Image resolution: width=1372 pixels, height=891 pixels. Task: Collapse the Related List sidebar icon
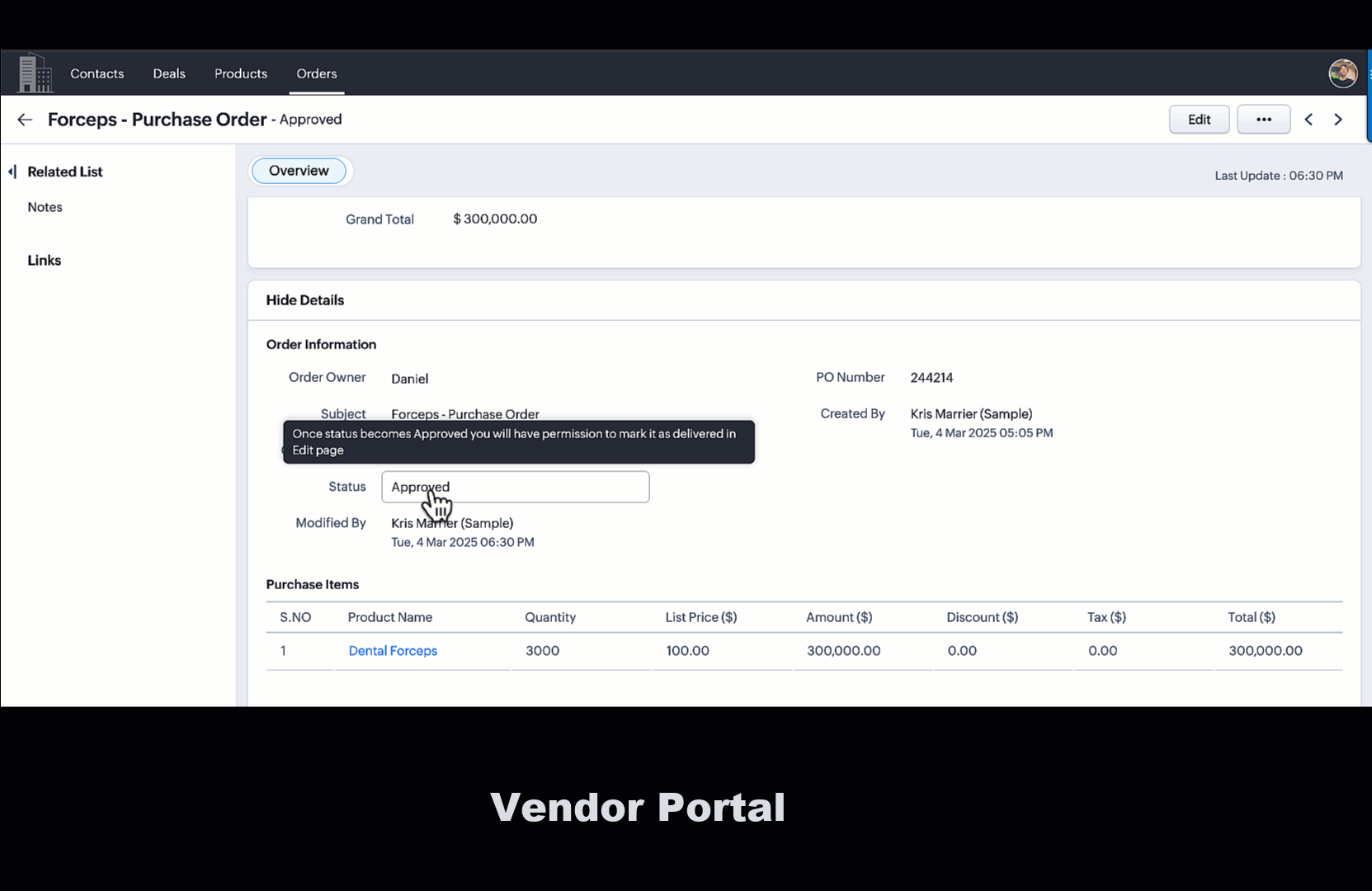[x=12, y=172]
